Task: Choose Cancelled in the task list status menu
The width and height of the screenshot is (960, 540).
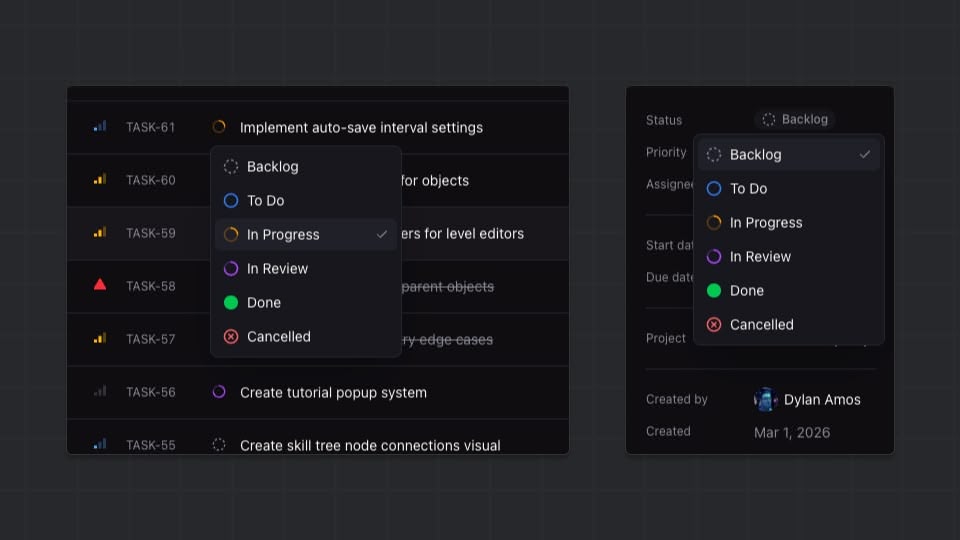Action: coord(306,336)
